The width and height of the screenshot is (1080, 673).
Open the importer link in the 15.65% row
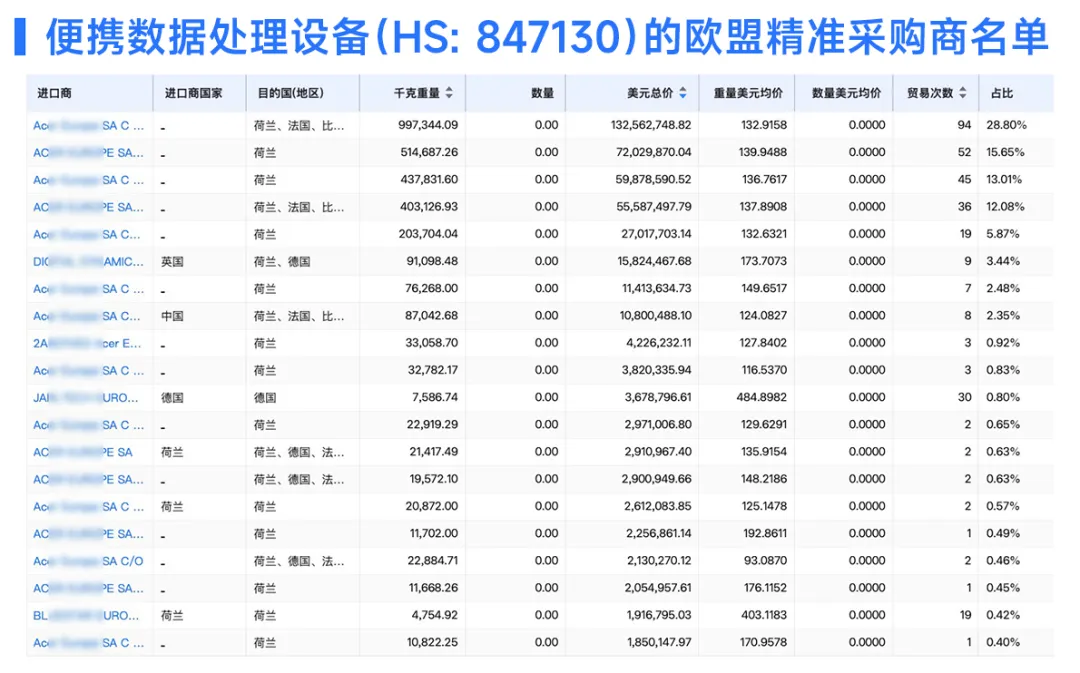tap(89, 153)
